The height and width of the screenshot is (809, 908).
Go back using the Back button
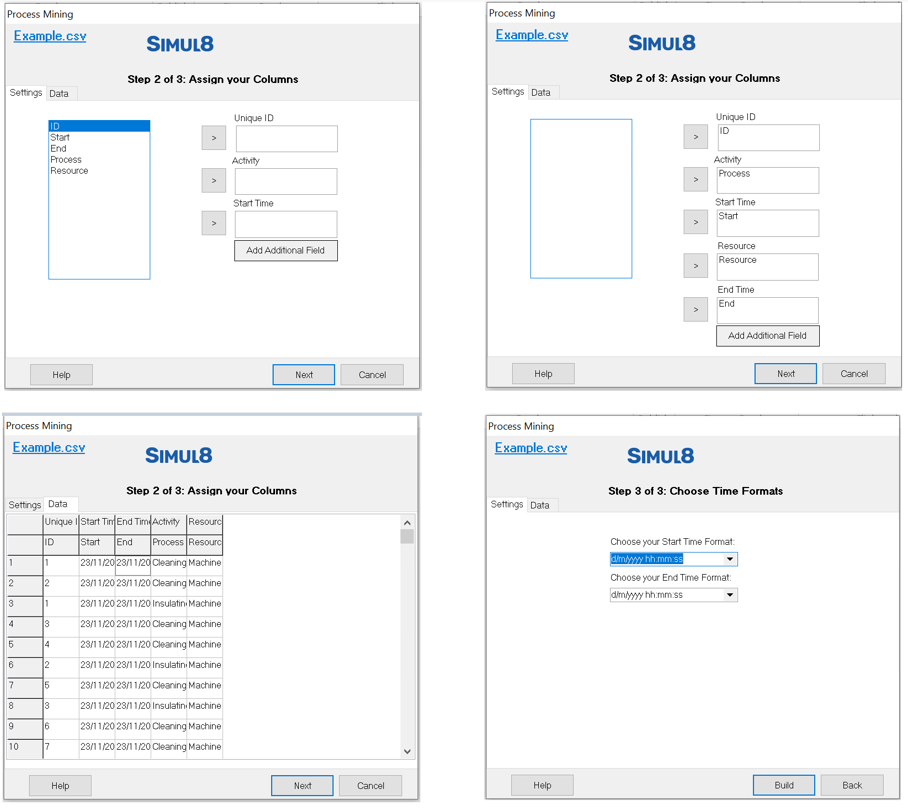pyautogui.click(x=852, y=785)
